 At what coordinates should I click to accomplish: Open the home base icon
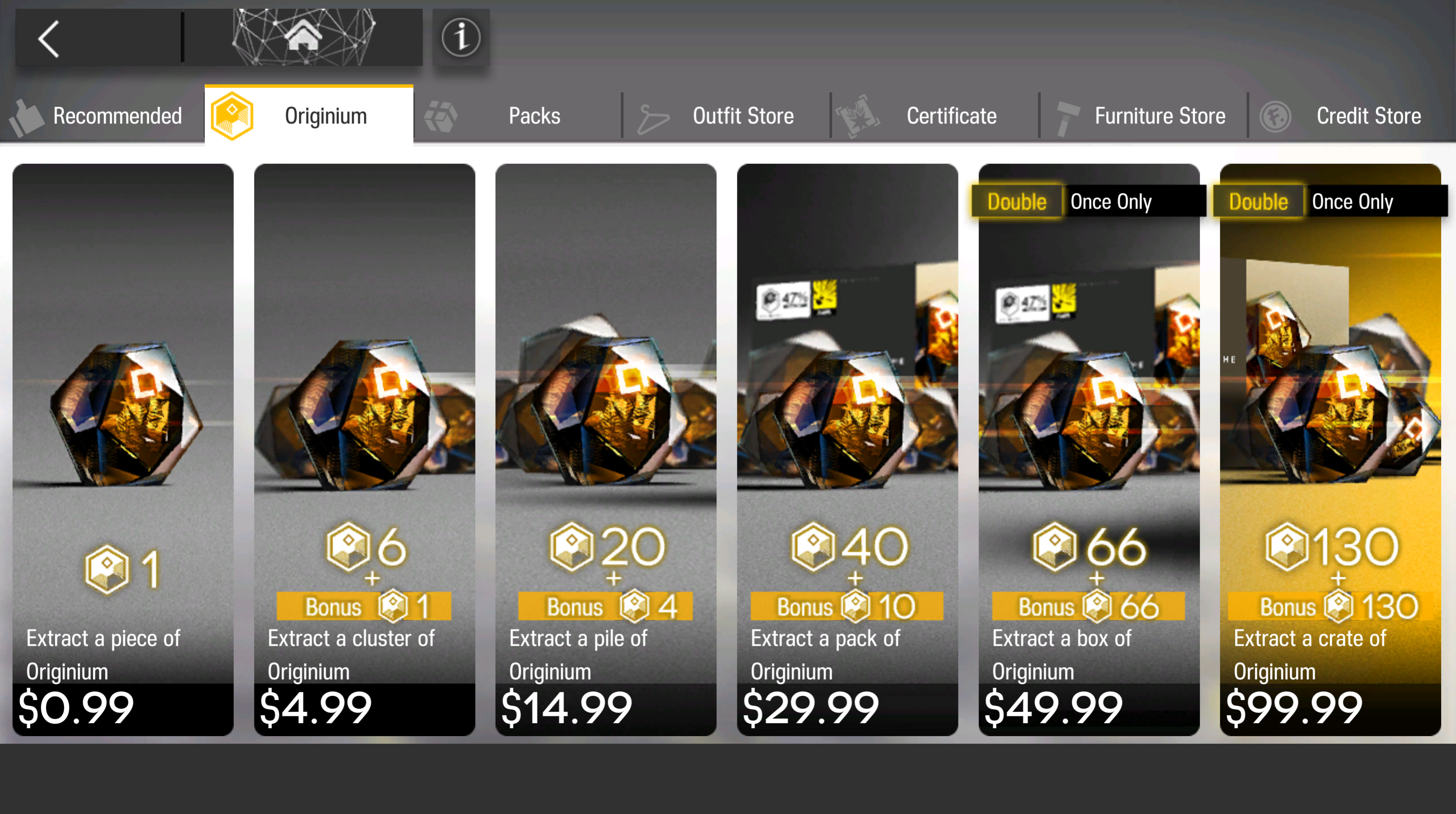[304, 36]
